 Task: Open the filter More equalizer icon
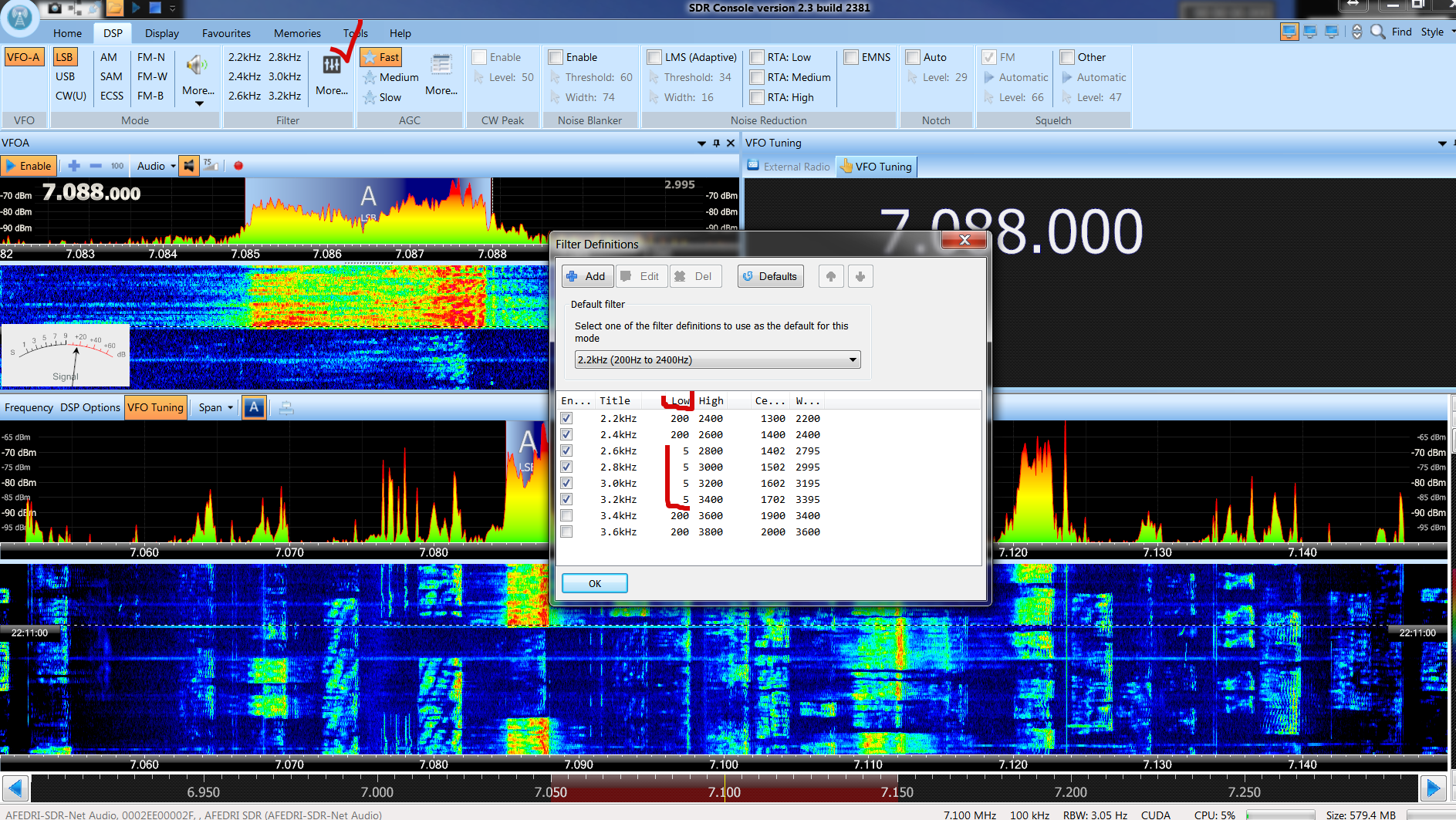[x=332, y=66]
